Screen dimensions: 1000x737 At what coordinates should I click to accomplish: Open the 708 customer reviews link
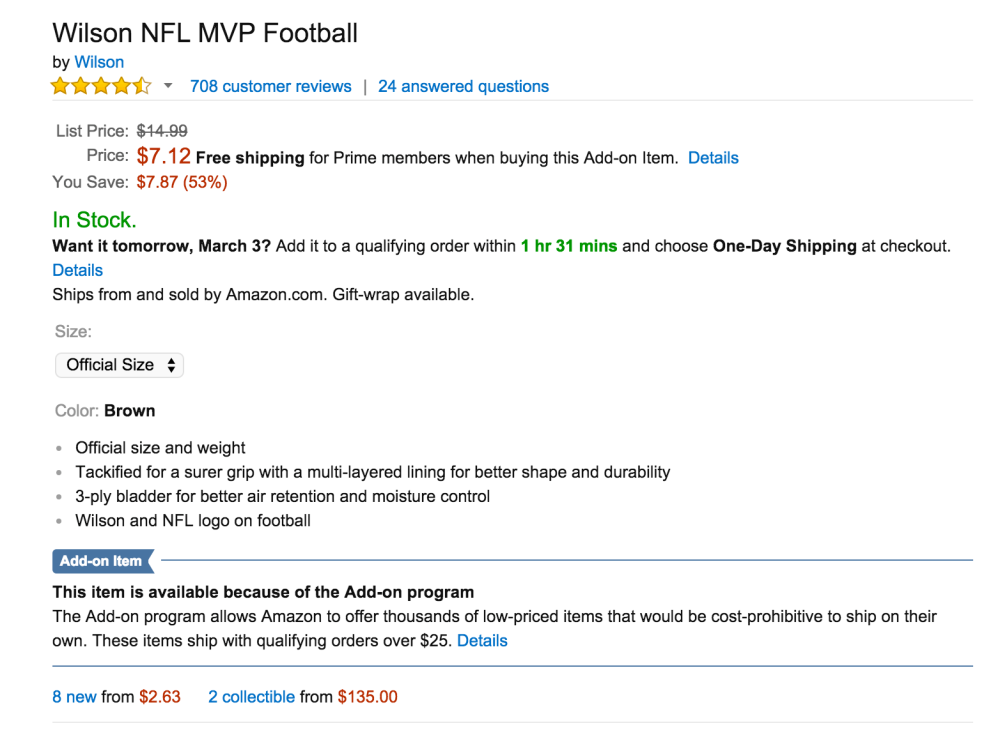[x=271, y=86]
